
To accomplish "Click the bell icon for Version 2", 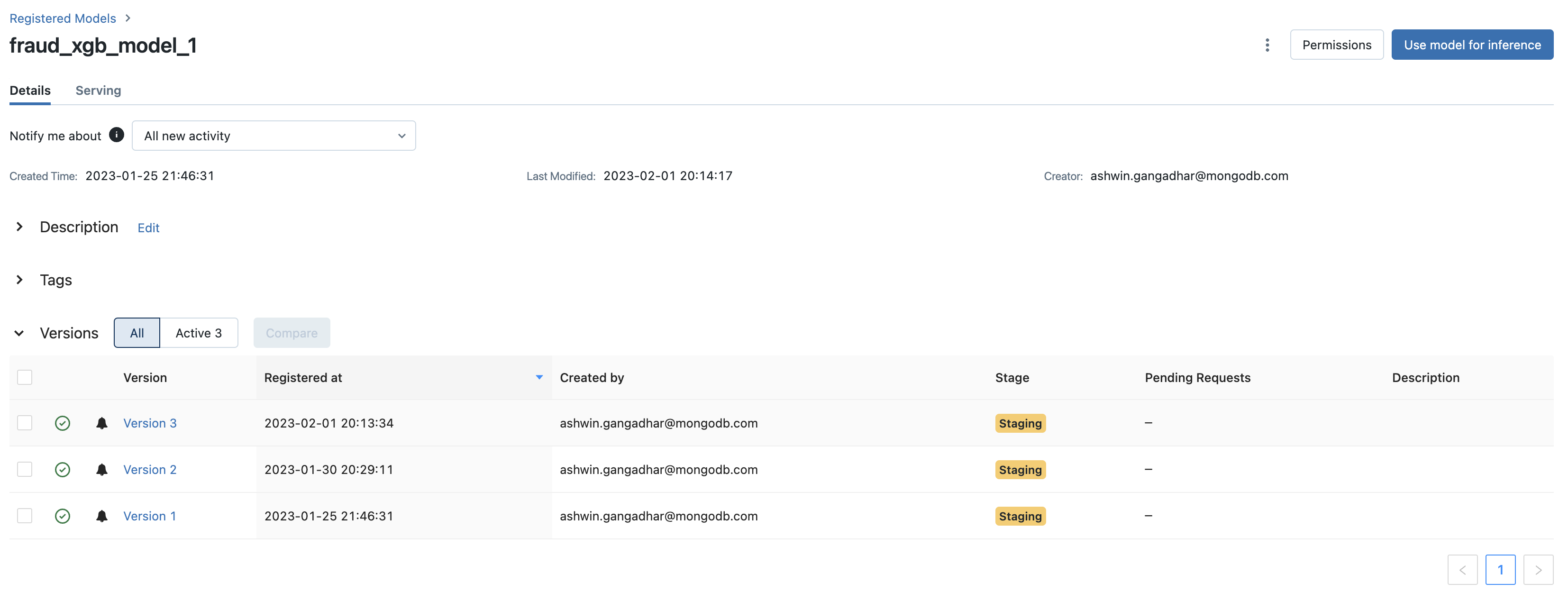I will 101,470.
